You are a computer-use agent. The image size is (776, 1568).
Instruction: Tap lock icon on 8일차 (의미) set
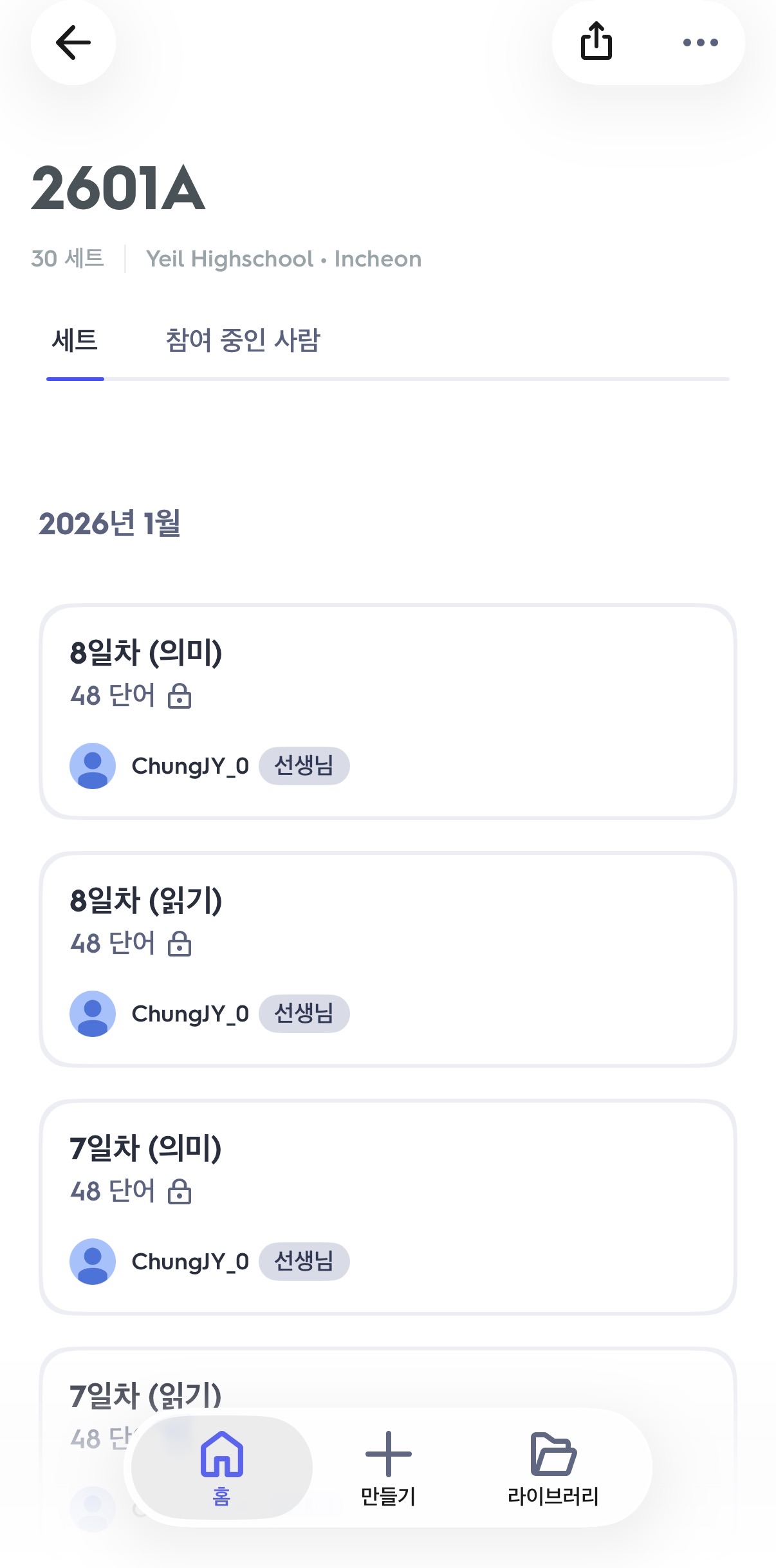(x=180, y=696)
